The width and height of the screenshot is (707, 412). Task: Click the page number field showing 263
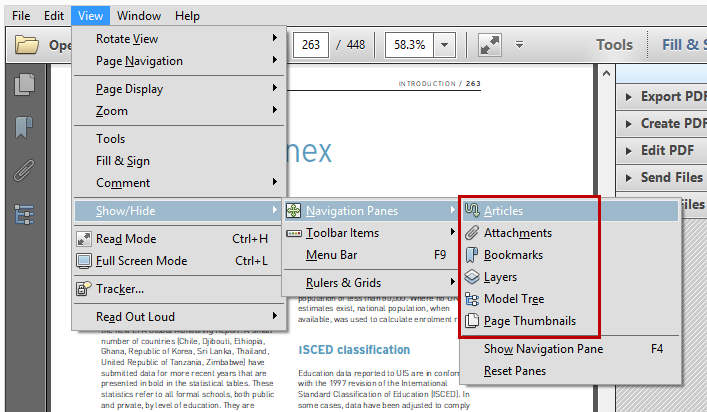(x=311, y=45)
